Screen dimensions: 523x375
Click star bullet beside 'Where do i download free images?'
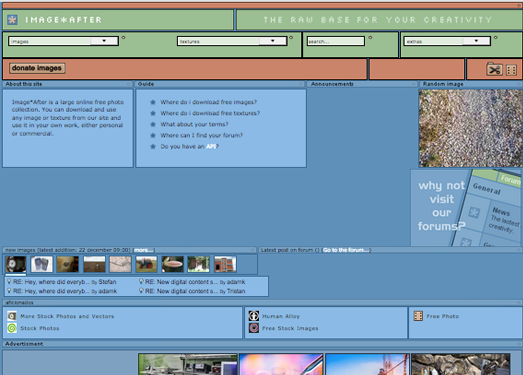(x=153, y=102)
